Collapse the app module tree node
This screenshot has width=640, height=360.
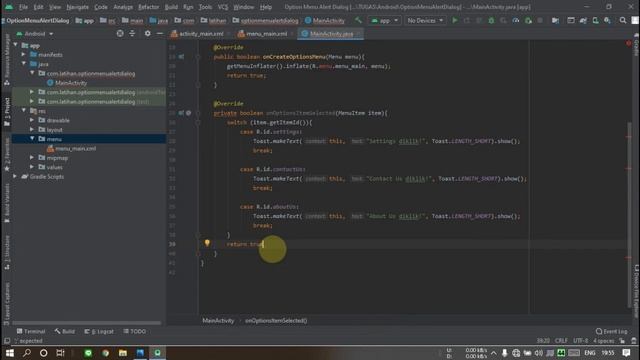pyautogui.click(x=16, y=45)
